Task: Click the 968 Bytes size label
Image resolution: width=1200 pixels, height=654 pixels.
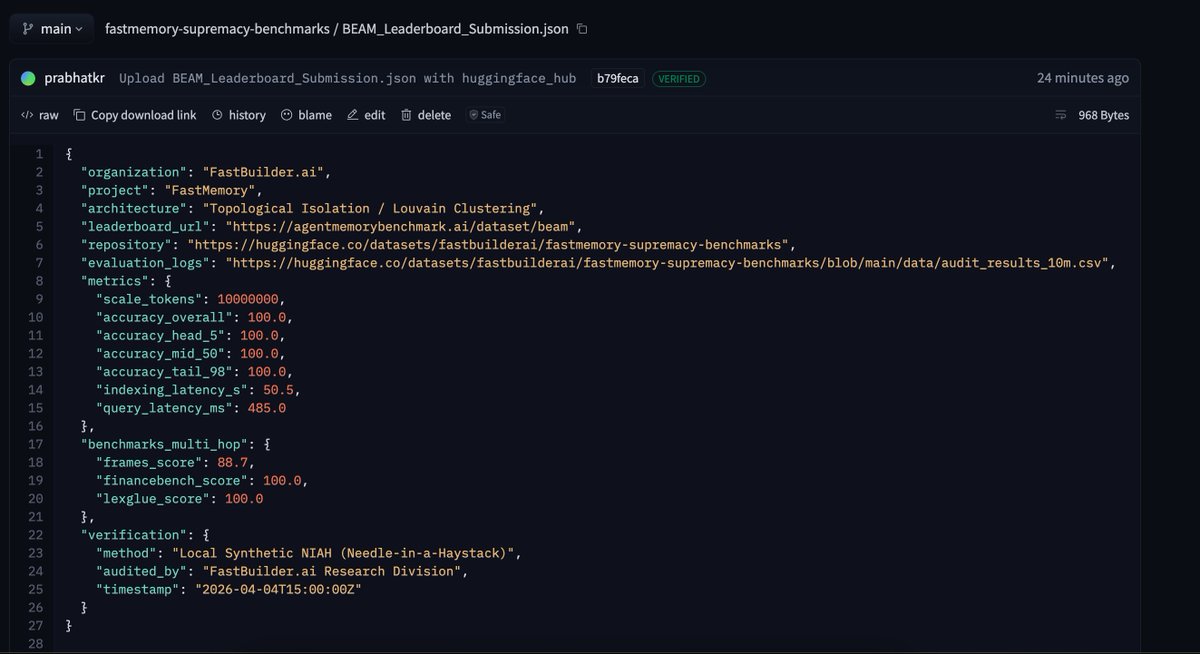Action: pyautogui.click(x=1103, y=115)
